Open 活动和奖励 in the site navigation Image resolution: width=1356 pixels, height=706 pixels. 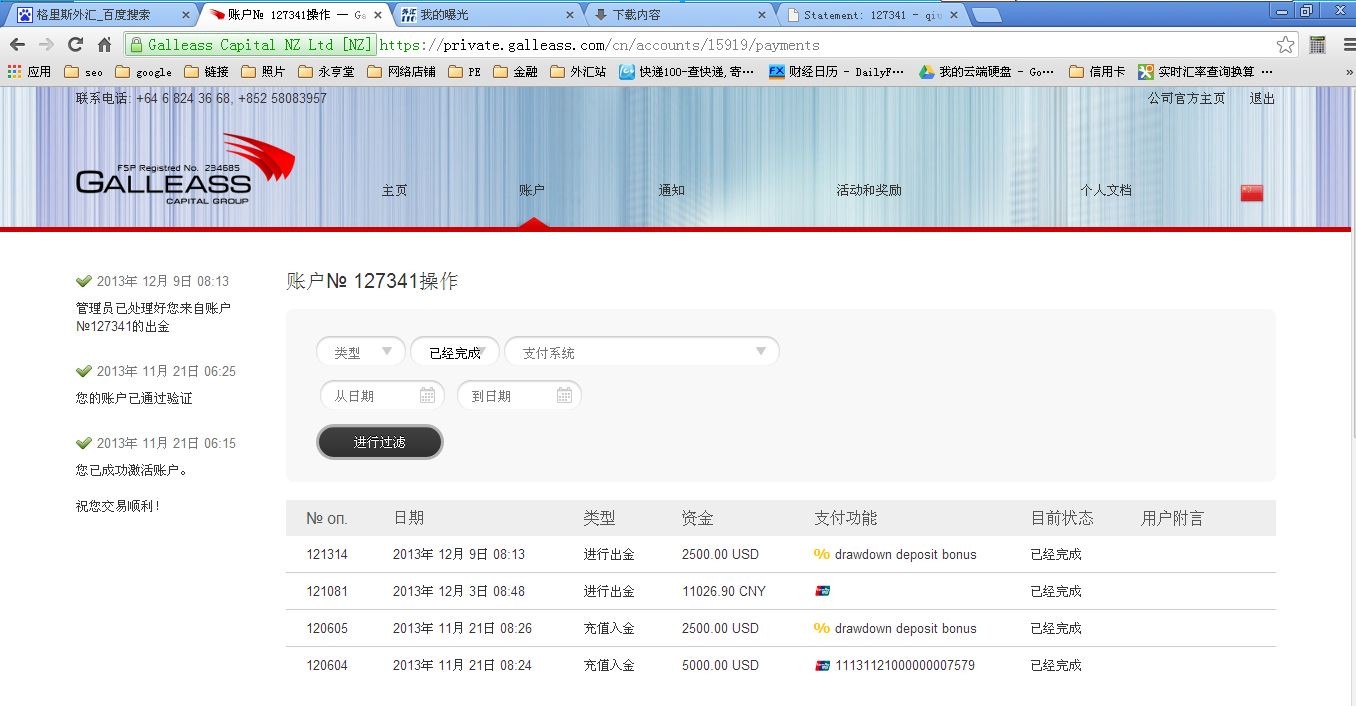(x=869, y=190)
